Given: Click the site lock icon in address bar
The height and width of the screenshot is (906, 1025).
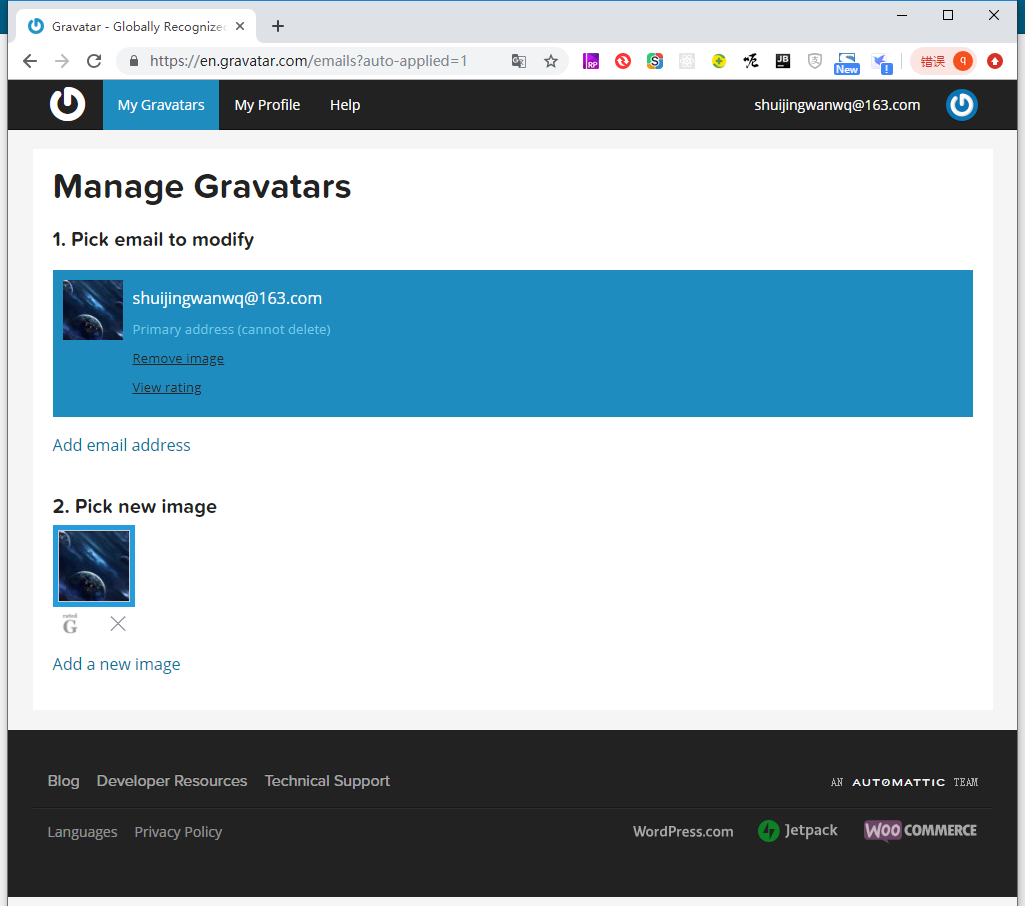Looking at the screenshot, I should pyautogui.click(x=134, y=61).
